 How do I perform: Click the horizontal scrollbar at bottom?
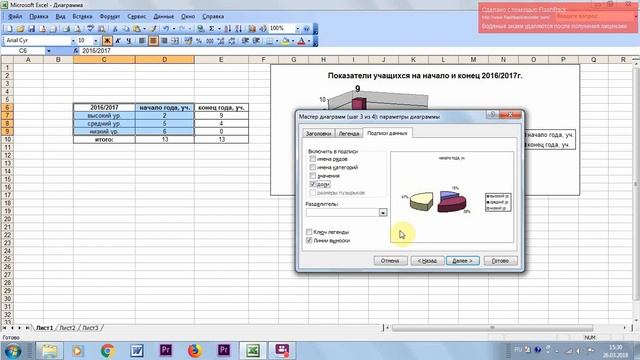pos(492,328)
